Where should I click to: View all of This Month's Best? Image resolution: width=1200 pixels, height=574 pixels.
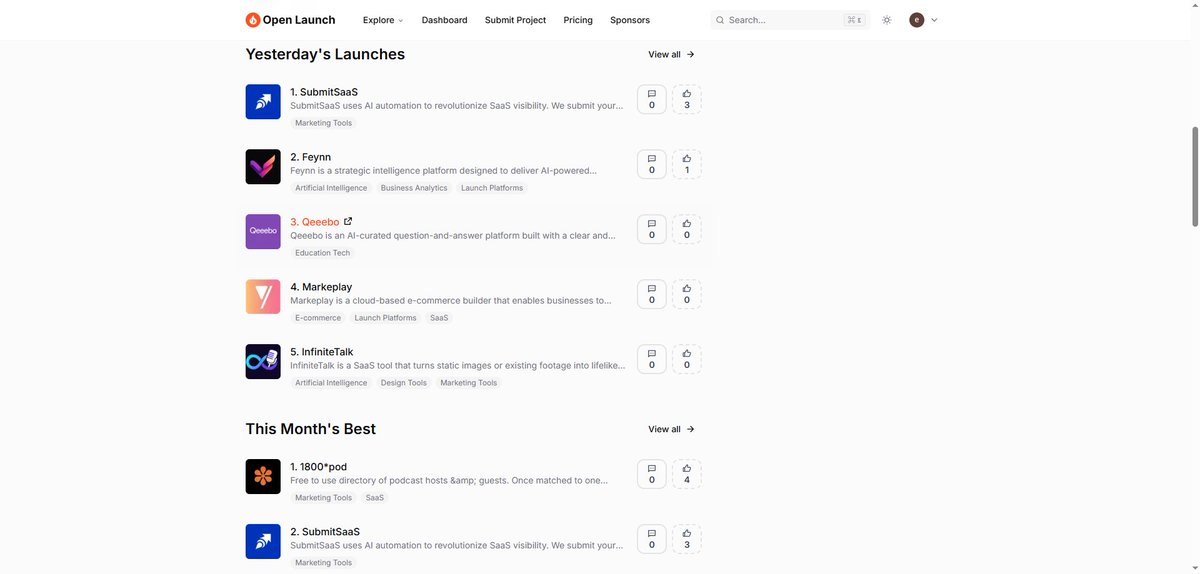(671, 430)
